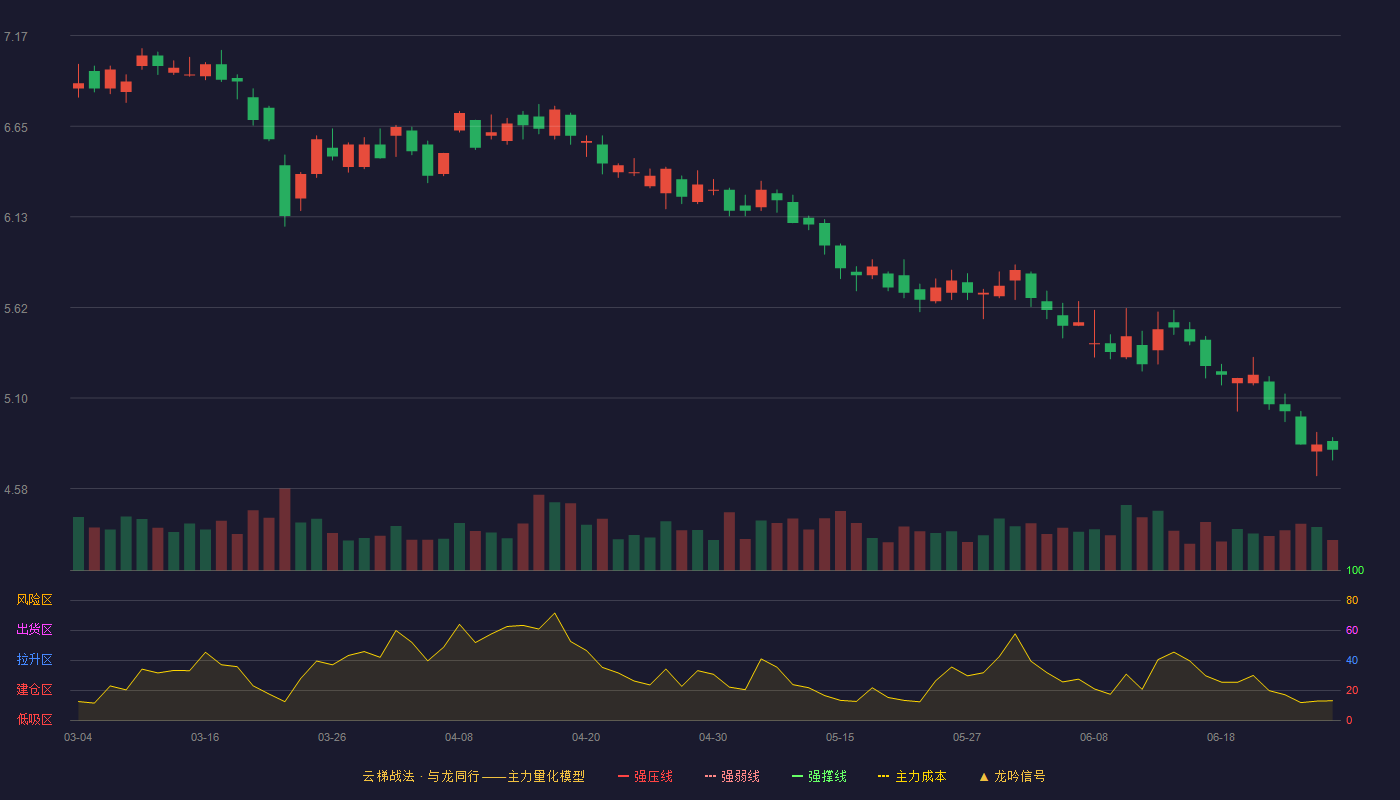The height and width of the screenshot is (800, 1400).
Task: Click the 建仓区 zone label
Action: [34, 690]
